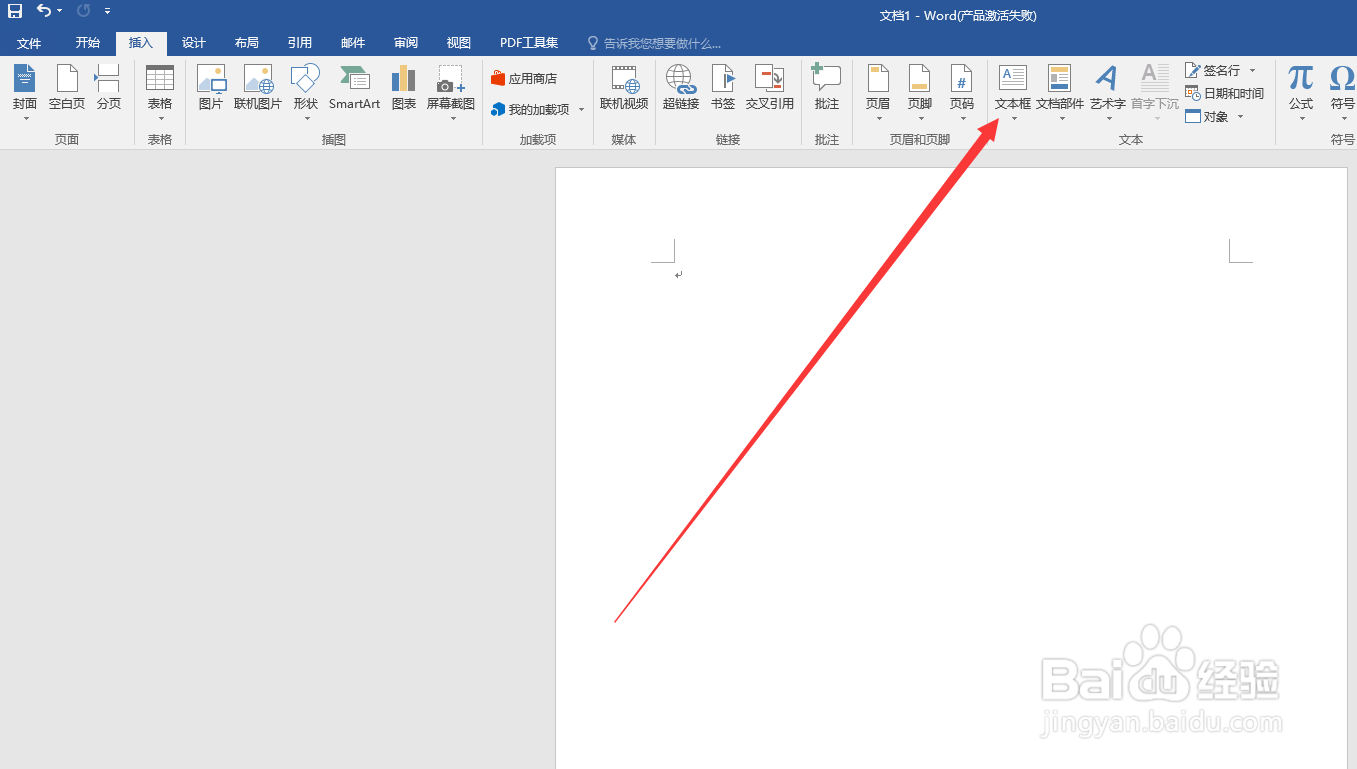Insert an equation with 公式
This screenshot has width=1357, height=769.
1301,92
